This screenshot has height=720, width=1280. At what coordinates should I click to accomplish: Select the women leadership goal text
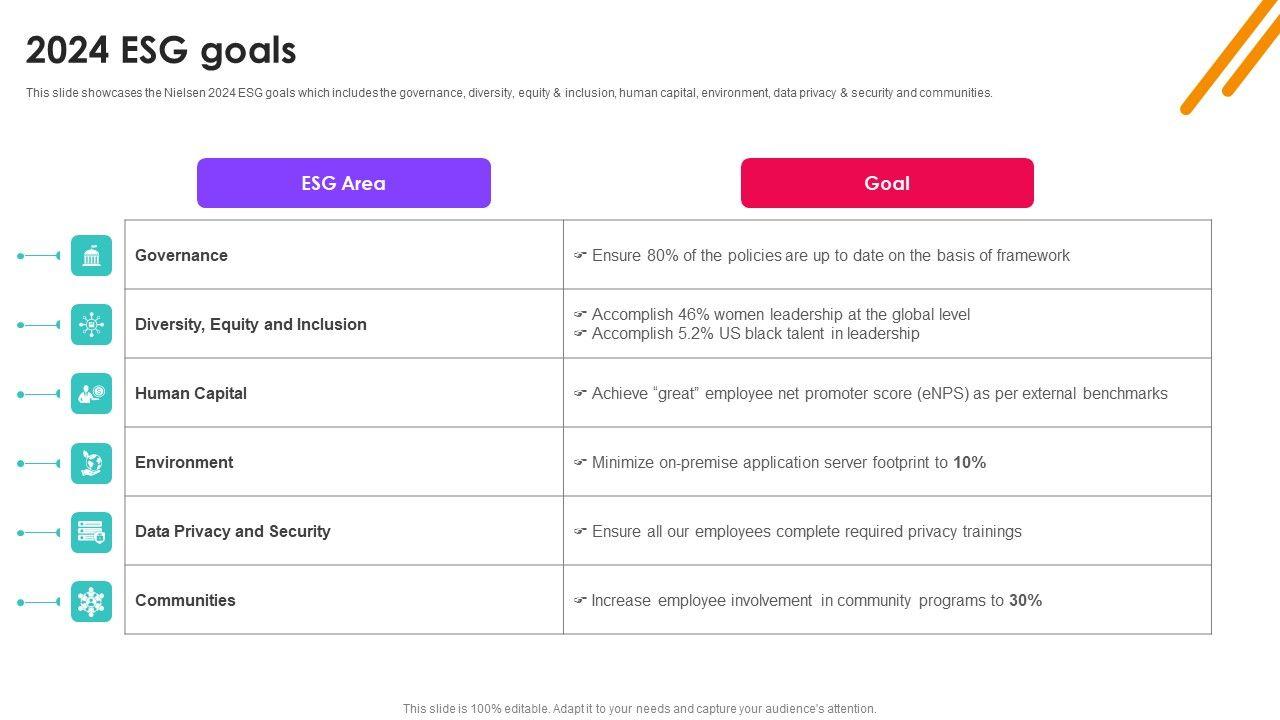point(780,314)
